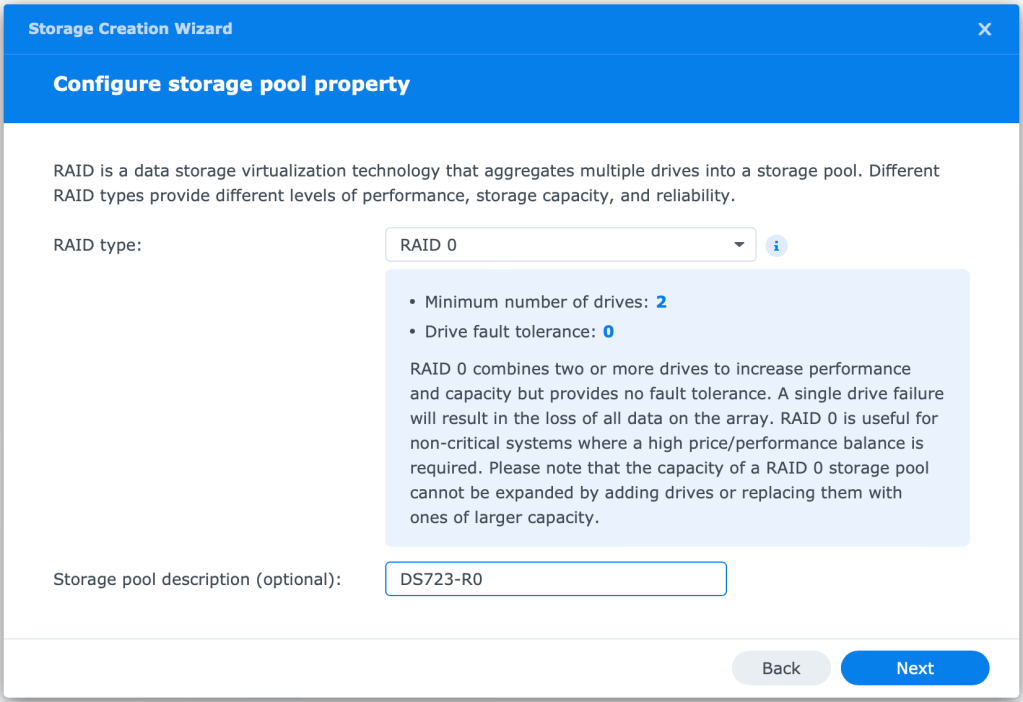The width and height of the screenshot is (1023, 702).
Task: Click the "RAID type:" label
Action: click(x=98, y=245)
